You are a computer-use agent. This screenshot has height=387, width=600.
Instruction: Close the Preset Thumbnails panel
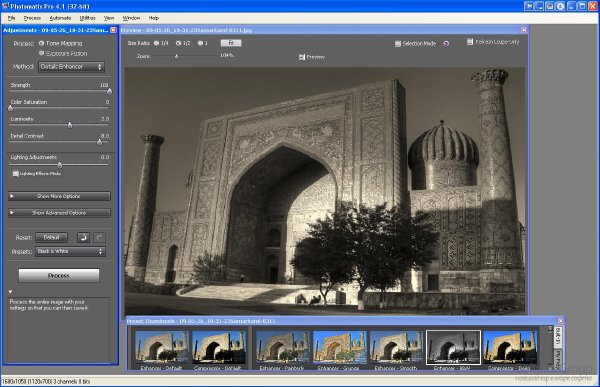point(561,321)
